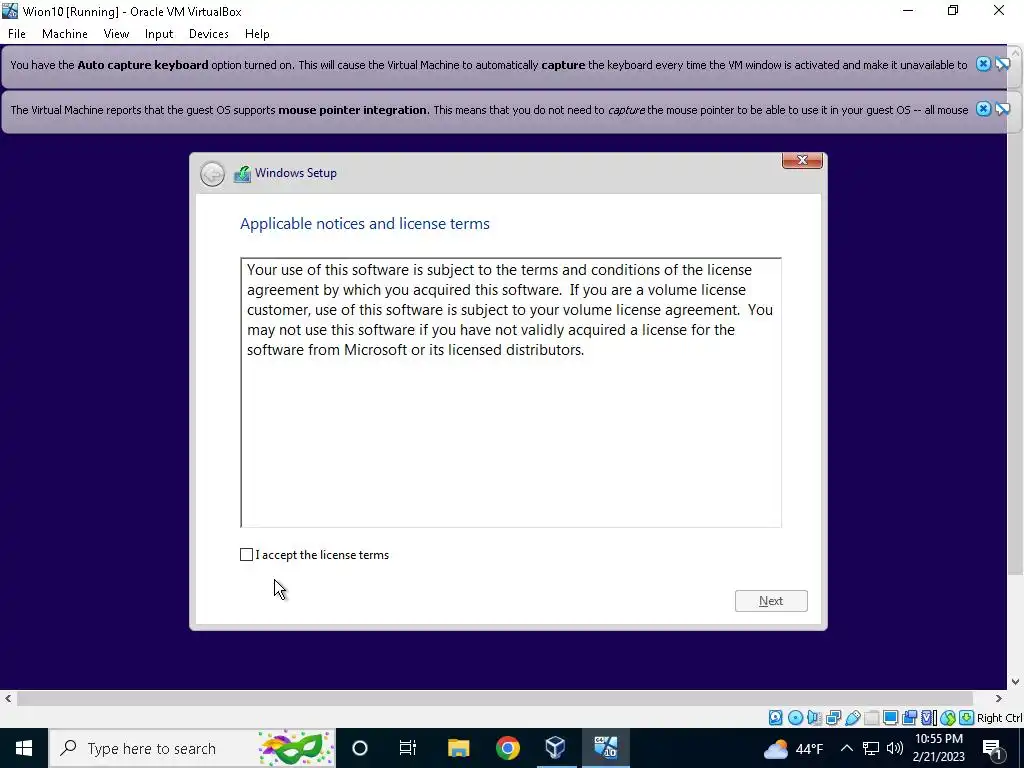Image resolution: width=1024 pixels, height=768 pixels.
Task: Click the Type here to search box
Action: click(x=192, y=748)
